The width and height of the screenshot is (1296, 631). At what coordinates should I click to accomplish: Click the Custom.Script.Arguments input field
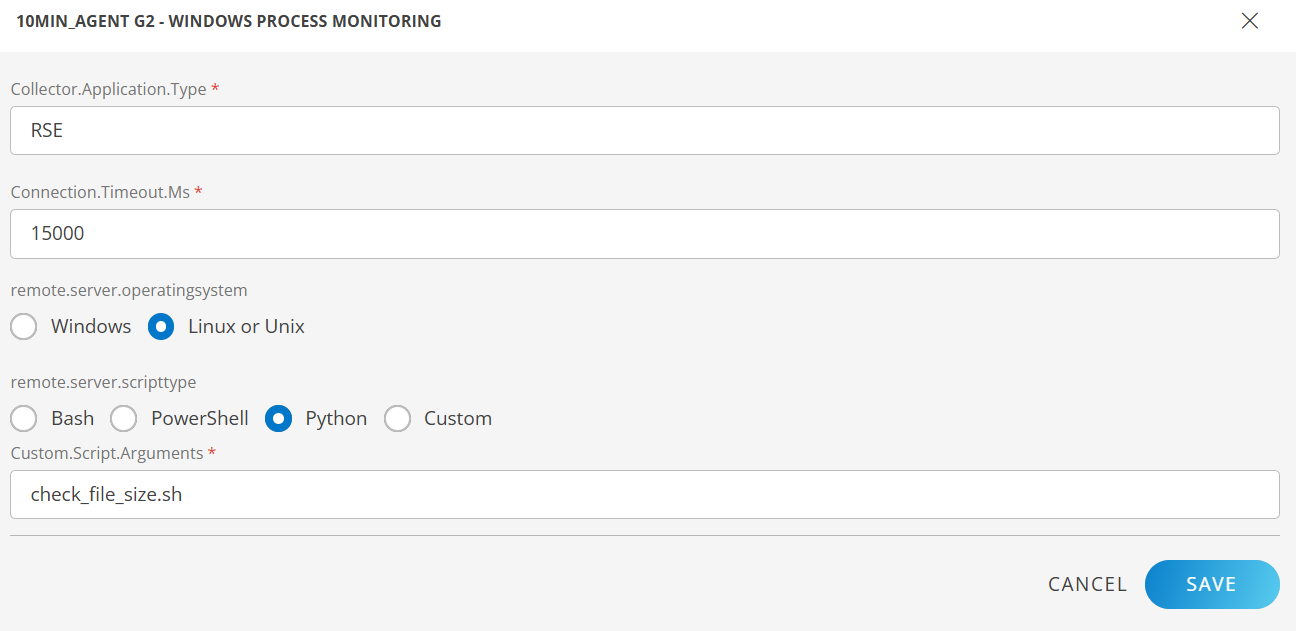[x=644, y=495]
